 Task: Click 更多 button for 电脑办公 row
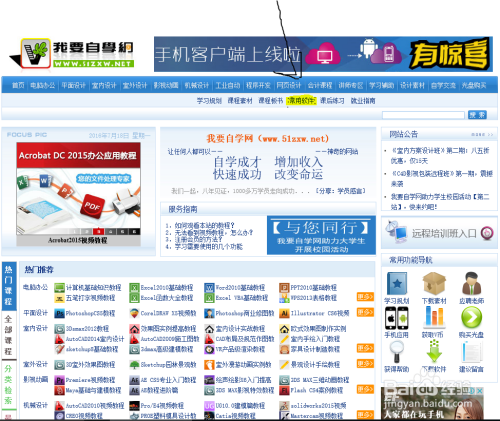[365, 297]
